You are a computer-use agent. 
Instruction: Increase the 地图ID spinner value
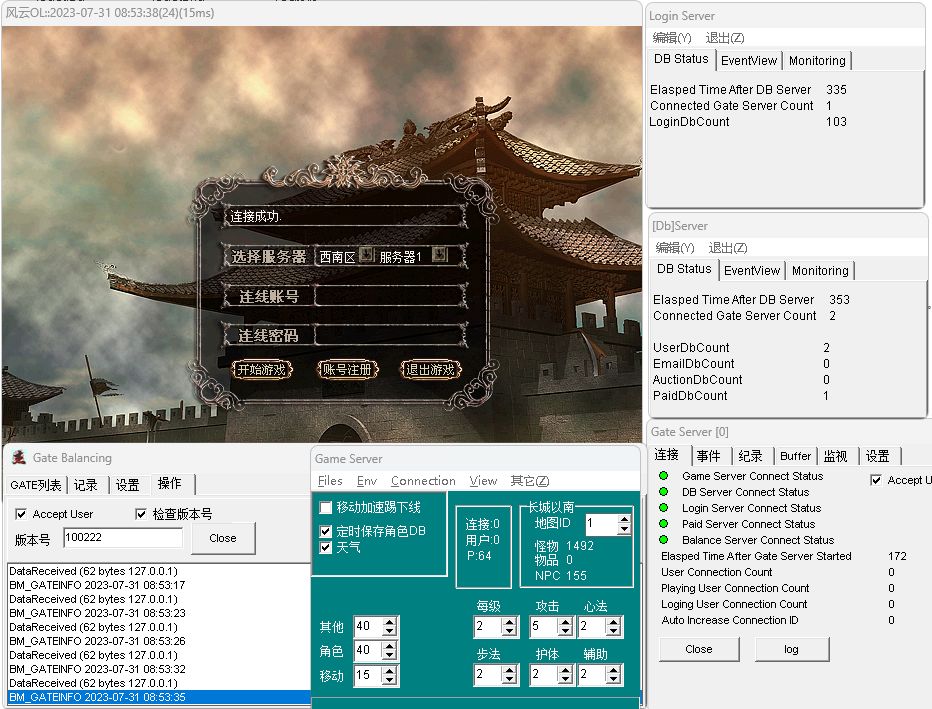624,519
